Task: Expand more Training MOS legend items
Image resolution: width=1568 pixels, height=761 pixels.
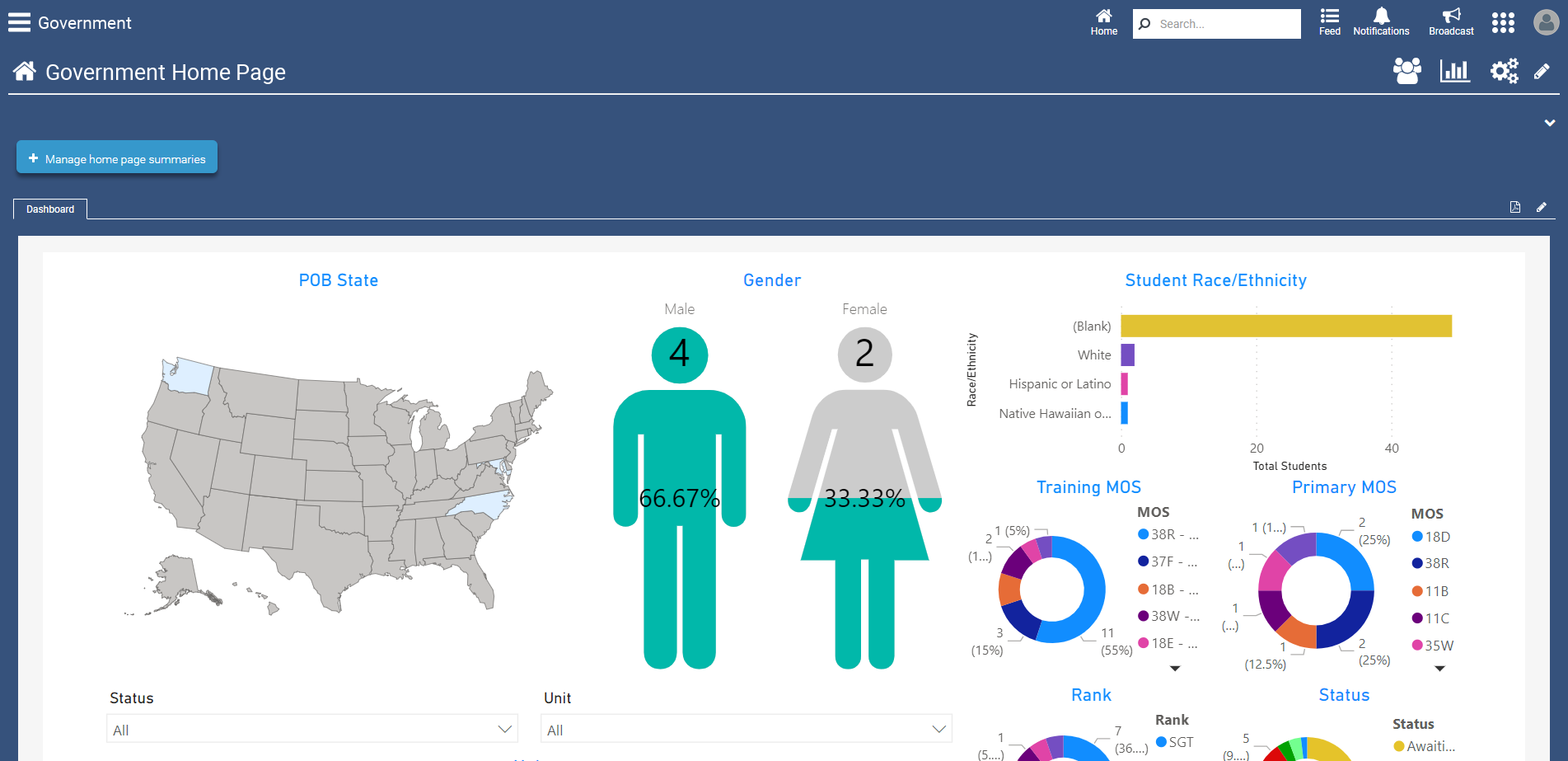Action: click(1175, 669)
